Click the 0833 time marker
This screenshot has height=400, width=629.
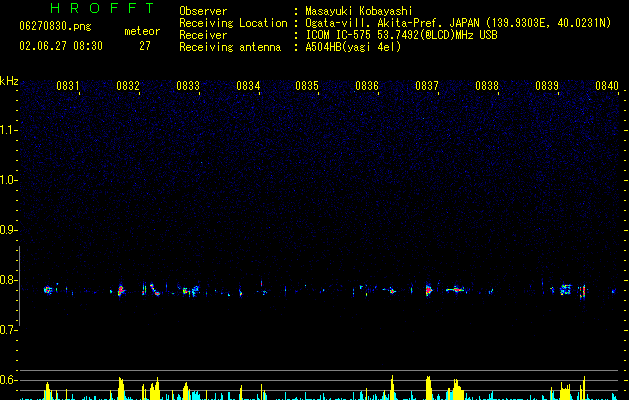point(188,86)
